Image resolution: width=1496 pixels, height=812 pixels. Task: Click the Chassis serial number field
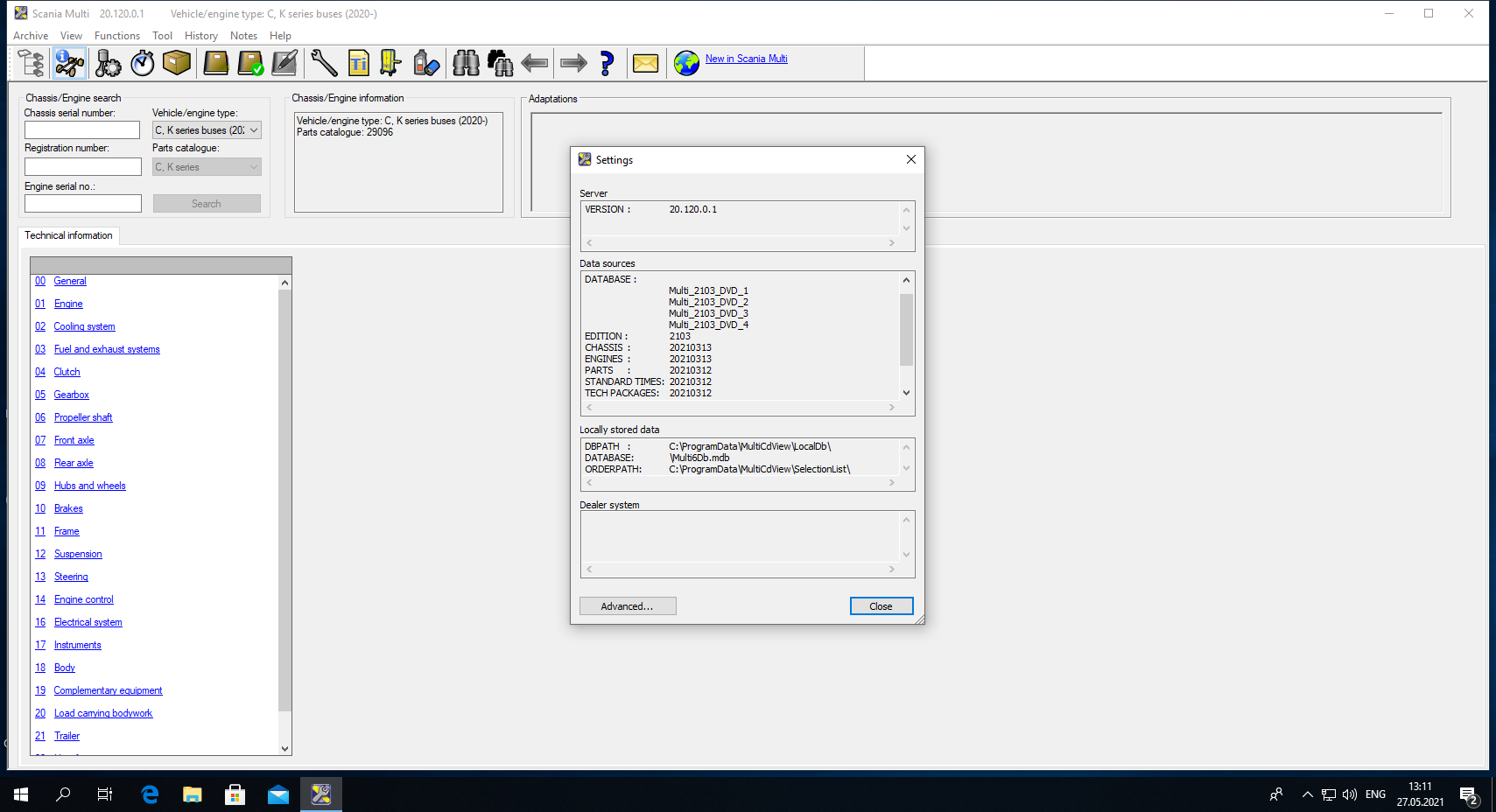click(x=82, y=129)
